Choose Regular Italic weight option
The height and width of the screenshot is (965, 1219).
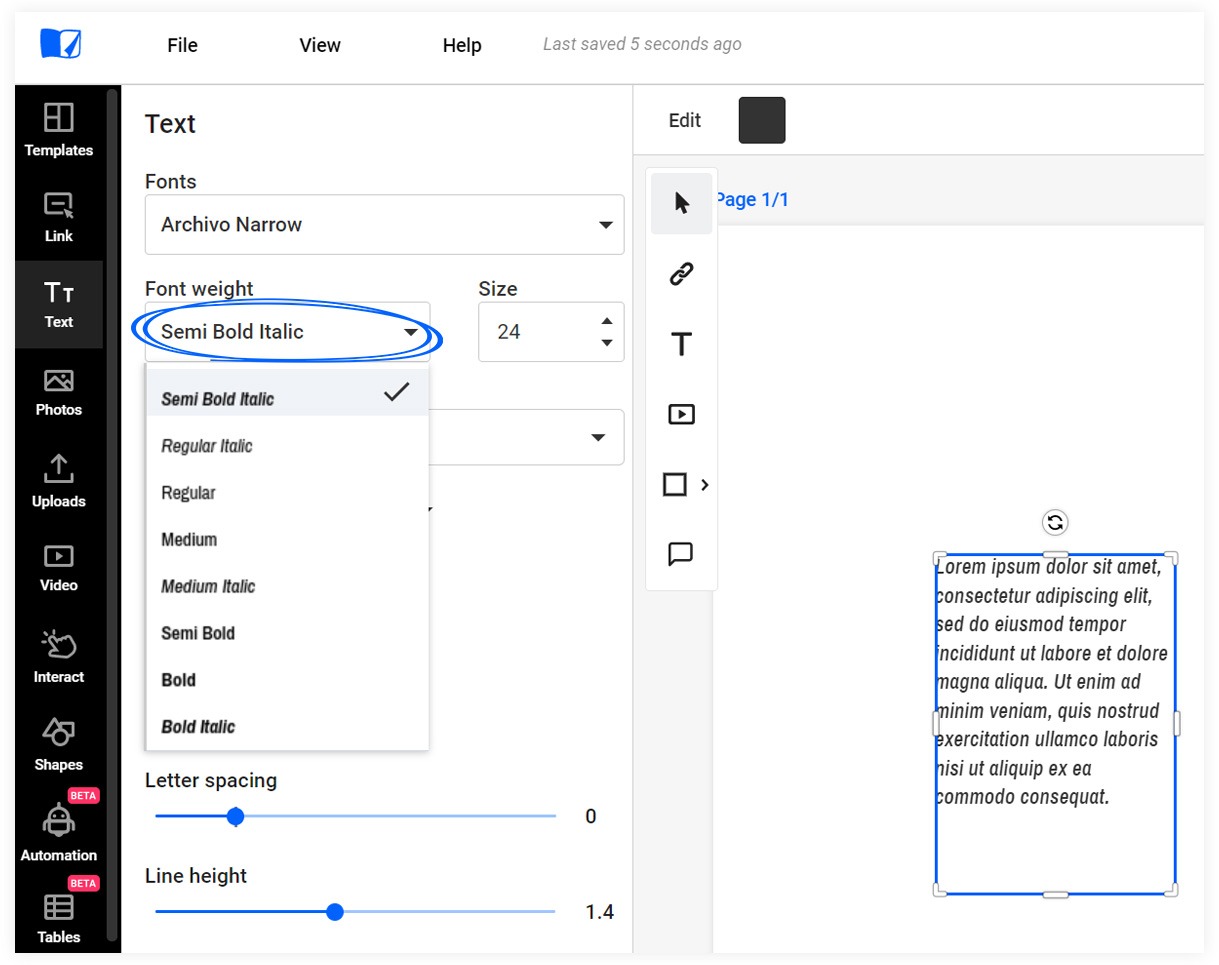(288, 446)
